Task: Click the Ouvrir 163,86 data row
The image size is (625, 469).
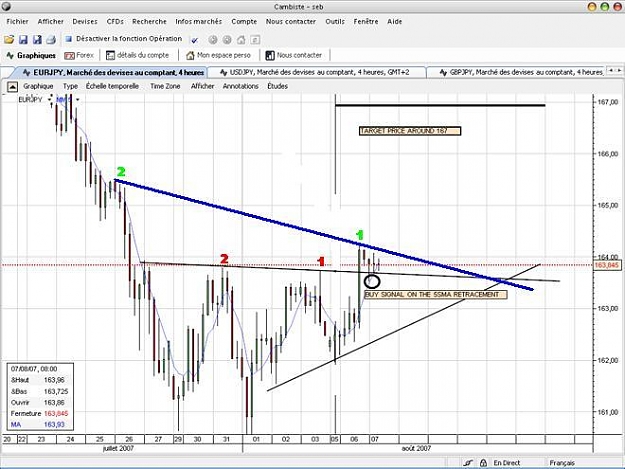Action: (37, 402)
